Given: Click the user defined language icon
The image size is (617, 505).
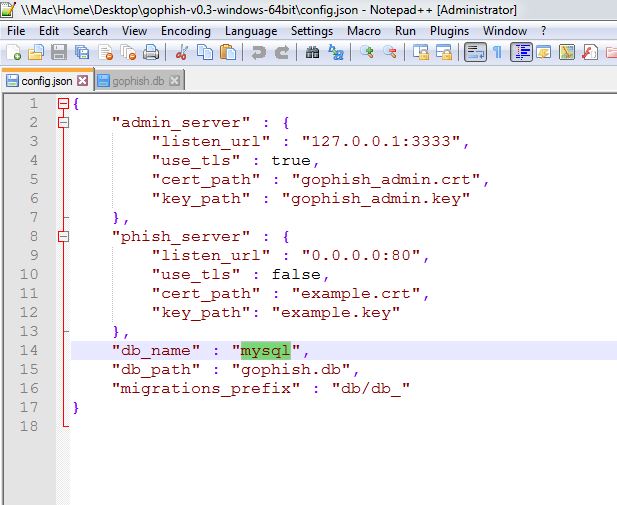Looking at the screenshot, I should tap(544, 52).
